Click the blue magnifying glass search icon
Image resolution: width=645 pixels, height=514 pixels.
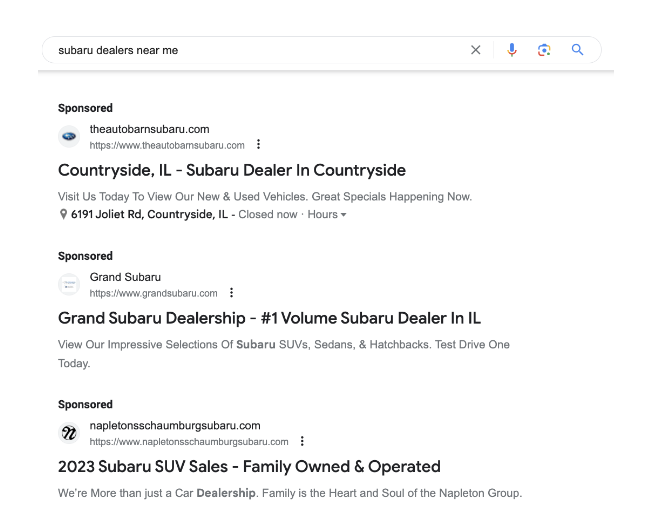tap(578, 50)
